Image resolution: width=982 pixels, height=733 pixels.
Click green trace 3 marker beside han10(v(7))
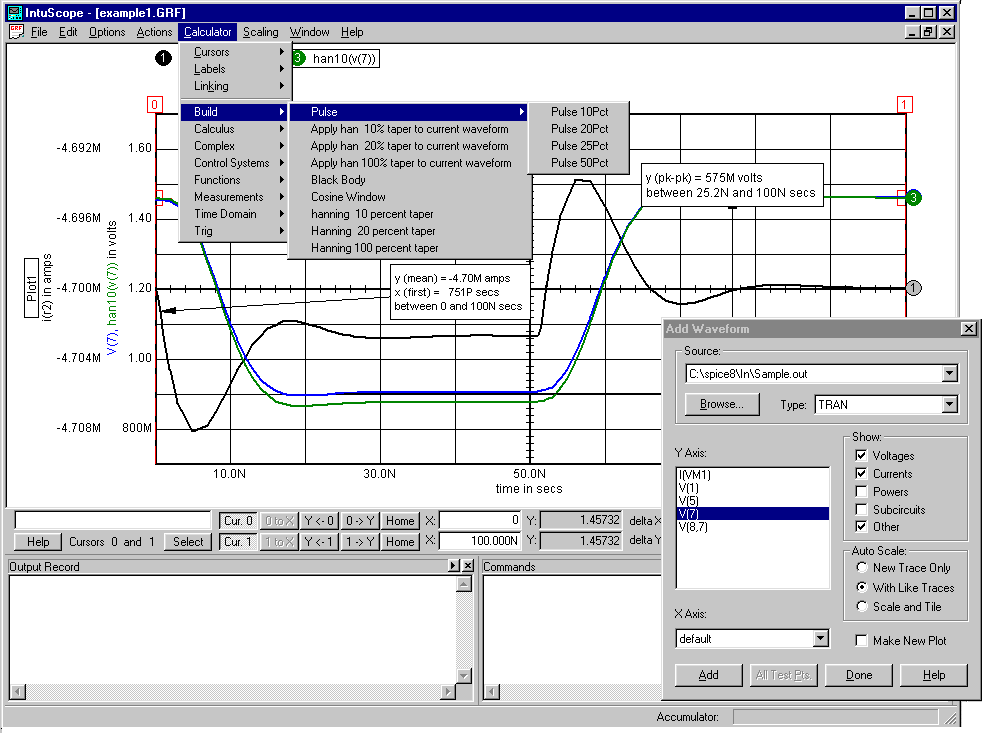(x=299, y=58)
